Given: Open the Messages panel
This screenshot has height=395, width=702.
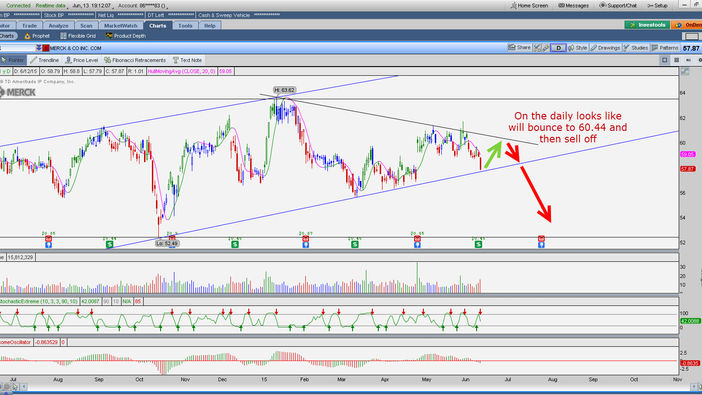Looking at the screenshot, I should click(574, 6).
